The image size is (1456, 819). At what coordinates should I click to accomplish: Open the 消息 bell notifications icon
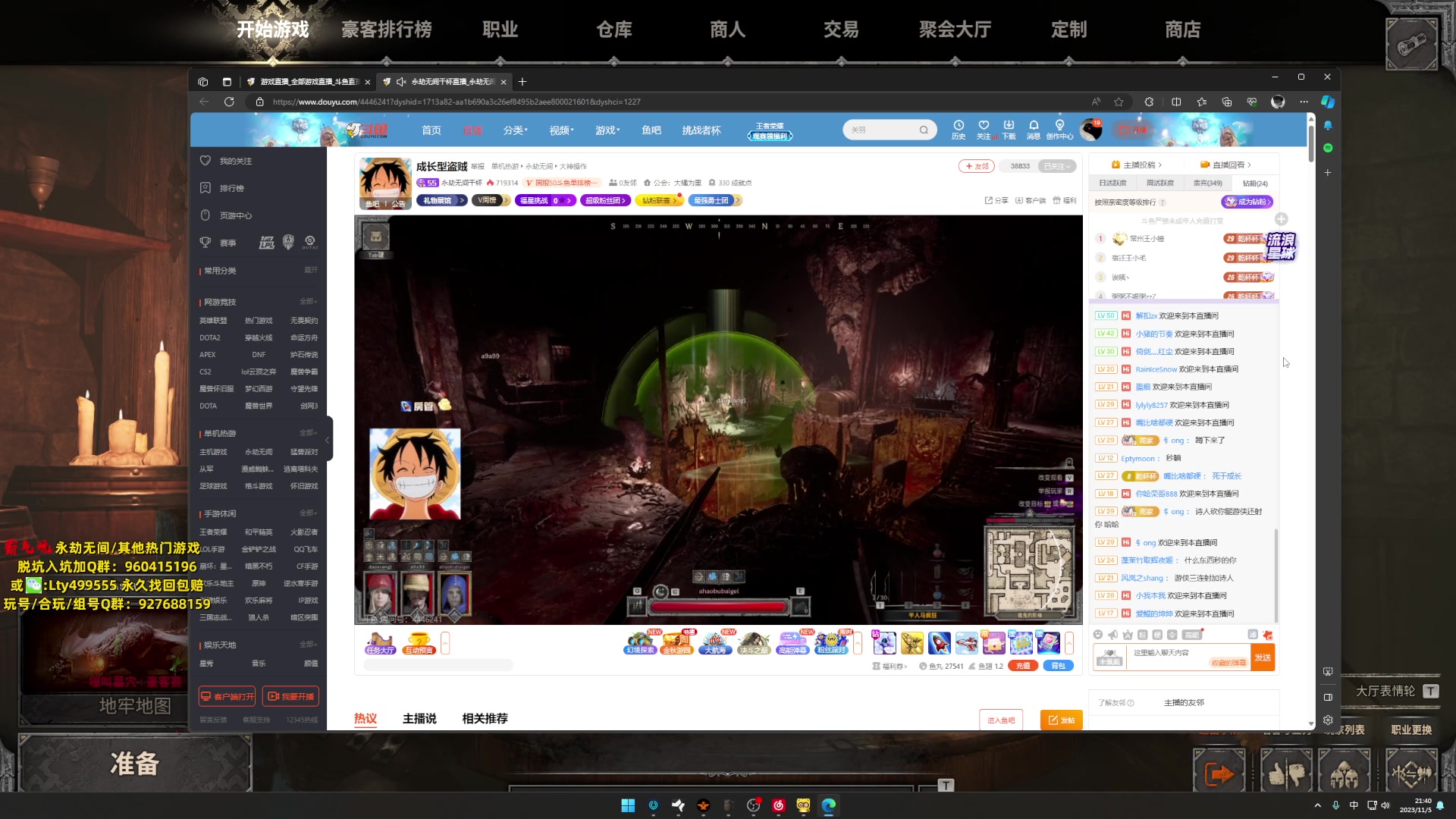[1034, 130]
